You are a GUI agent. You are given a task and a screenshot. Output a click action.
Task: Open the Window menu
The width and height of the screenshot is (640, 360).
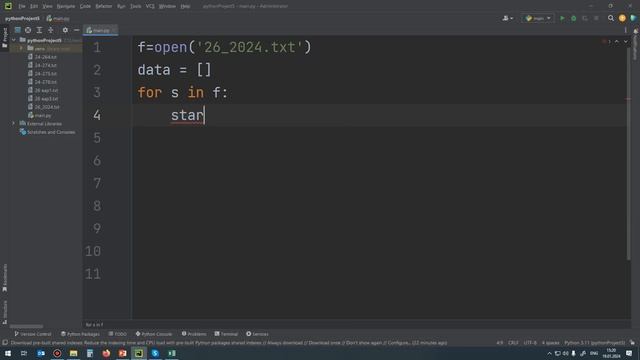click(x=167, y=6)
